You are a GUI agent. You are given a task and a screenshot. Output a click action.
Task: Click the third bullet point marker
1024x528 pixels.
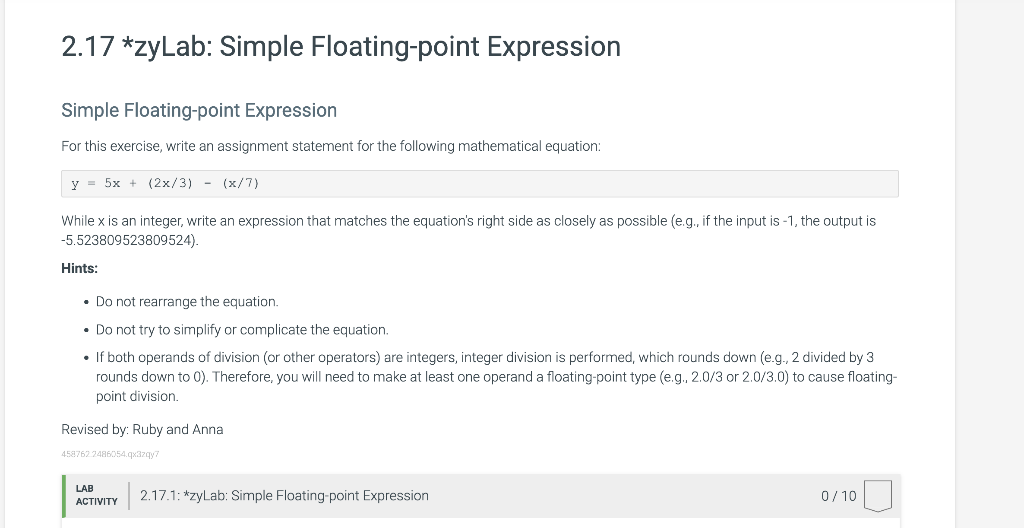(x=86, y=358)
